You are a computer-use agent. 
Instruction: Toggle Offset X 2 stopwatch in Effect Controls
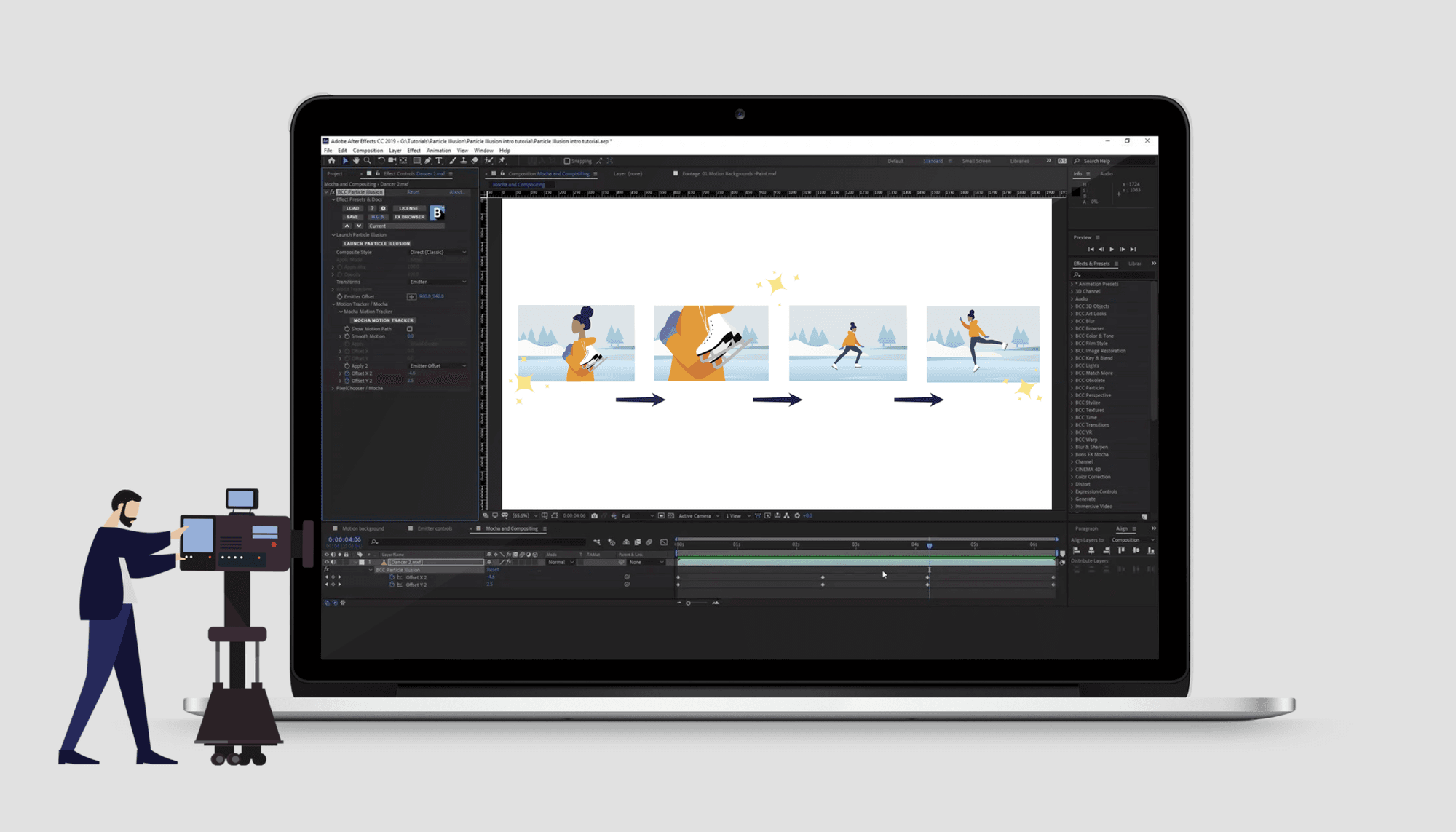click(347, 373)
